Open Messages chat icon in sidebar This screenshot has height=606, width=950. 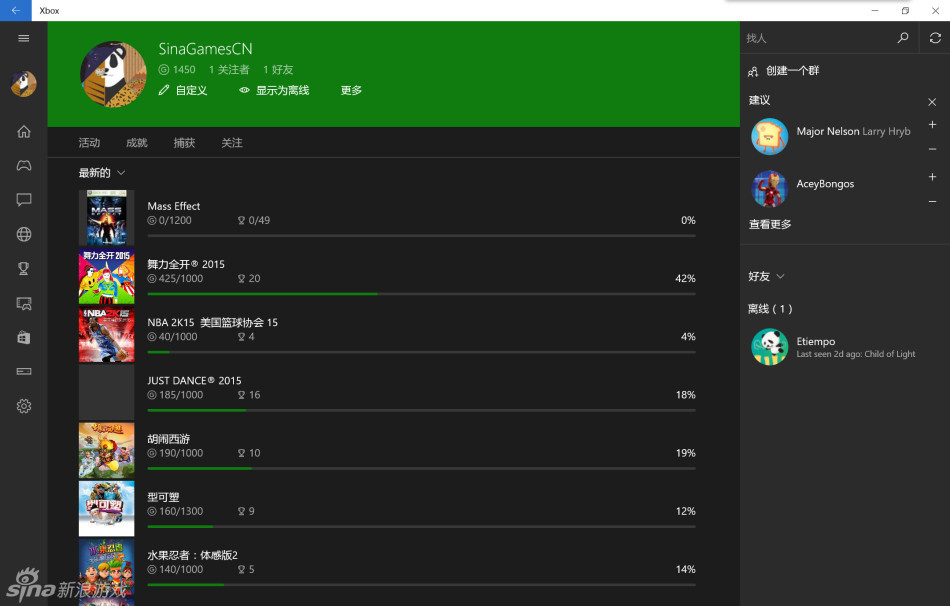24,200
